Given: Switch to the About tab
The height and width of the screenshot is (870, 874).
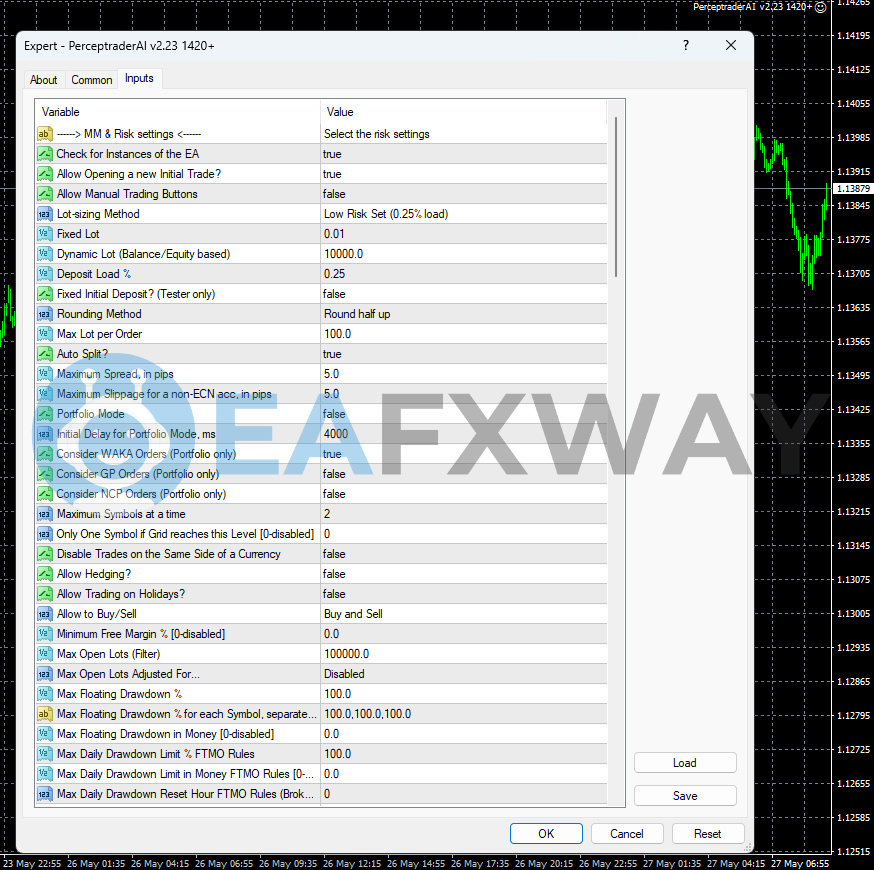Looking at the screenshot, I should pos(43,80).
